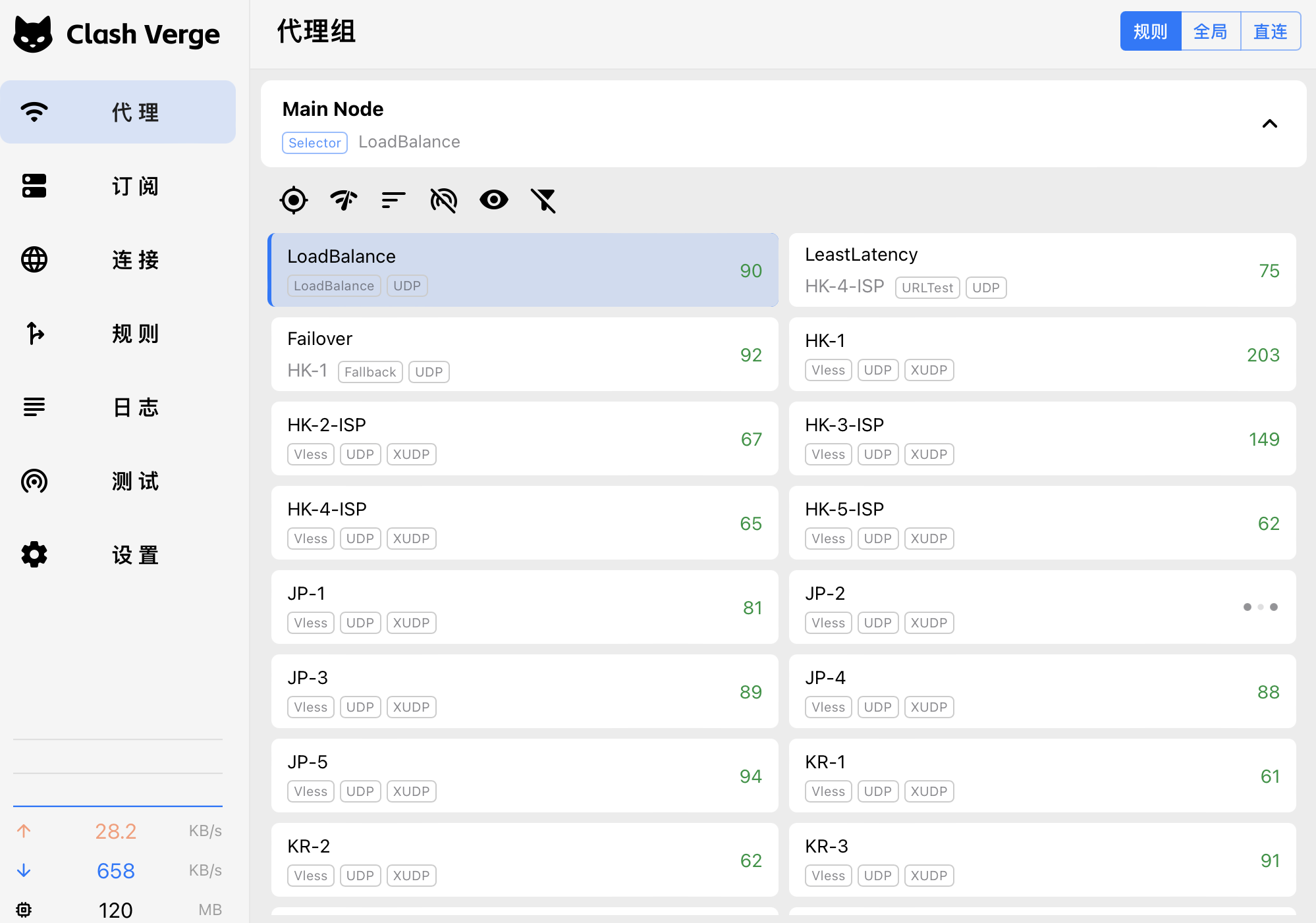The height and width of the screenshot is (923, 1316).
Task: Switch proxy mode to 直连
Action: pos(1270,32)
